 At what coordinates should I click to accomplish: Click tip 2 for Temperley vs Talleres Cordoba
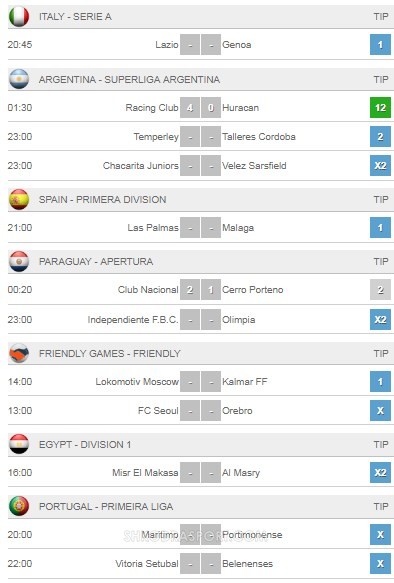[x=380, y=136]
